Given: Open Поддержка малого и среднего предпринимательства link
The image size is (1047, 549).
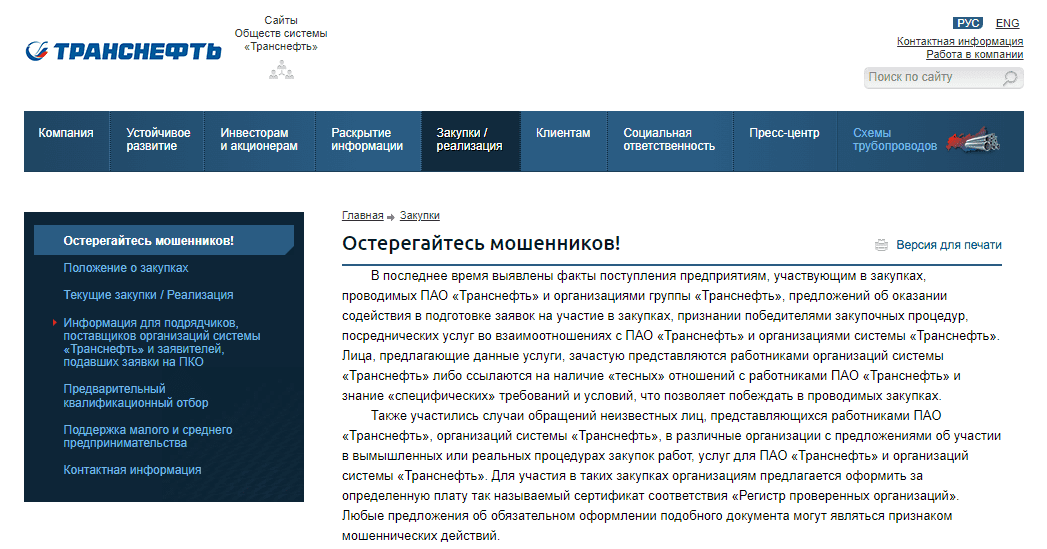Looking at the screenshot, I should pos(148,436).
